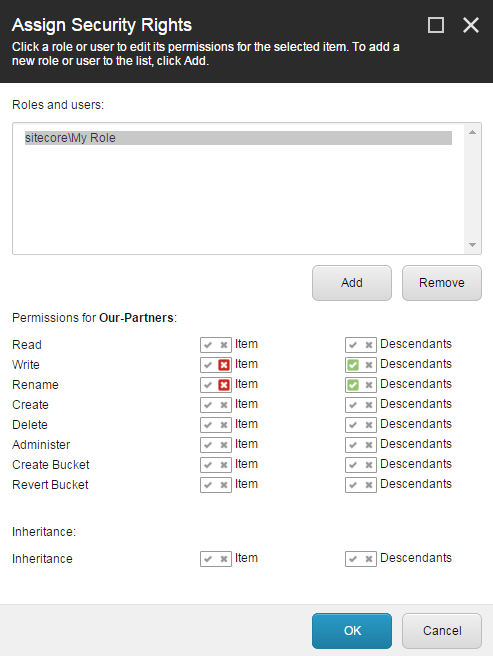The height and width of the screenshot is (656, 493).
Task: Click the Add button
Action: click(352, 283)
